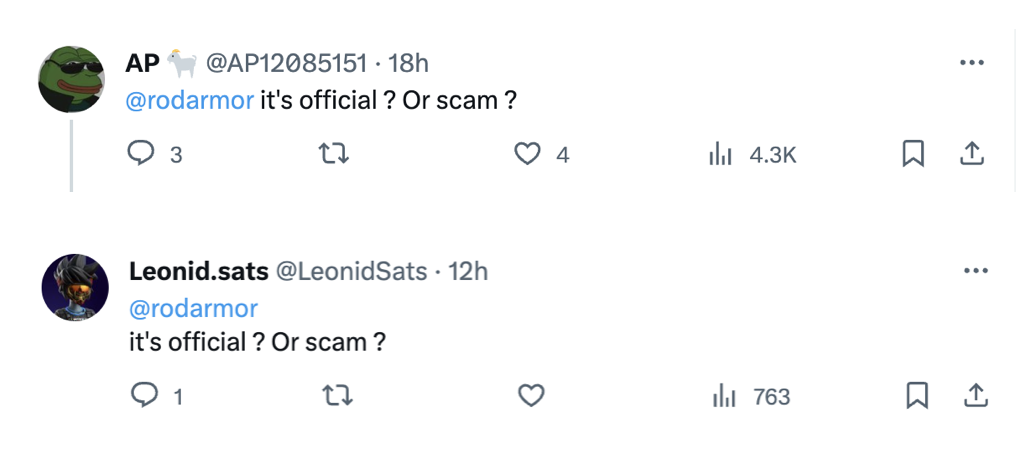Open more options on Leonid.sats's tweet

pyautogui.click(x=974, y=271)
